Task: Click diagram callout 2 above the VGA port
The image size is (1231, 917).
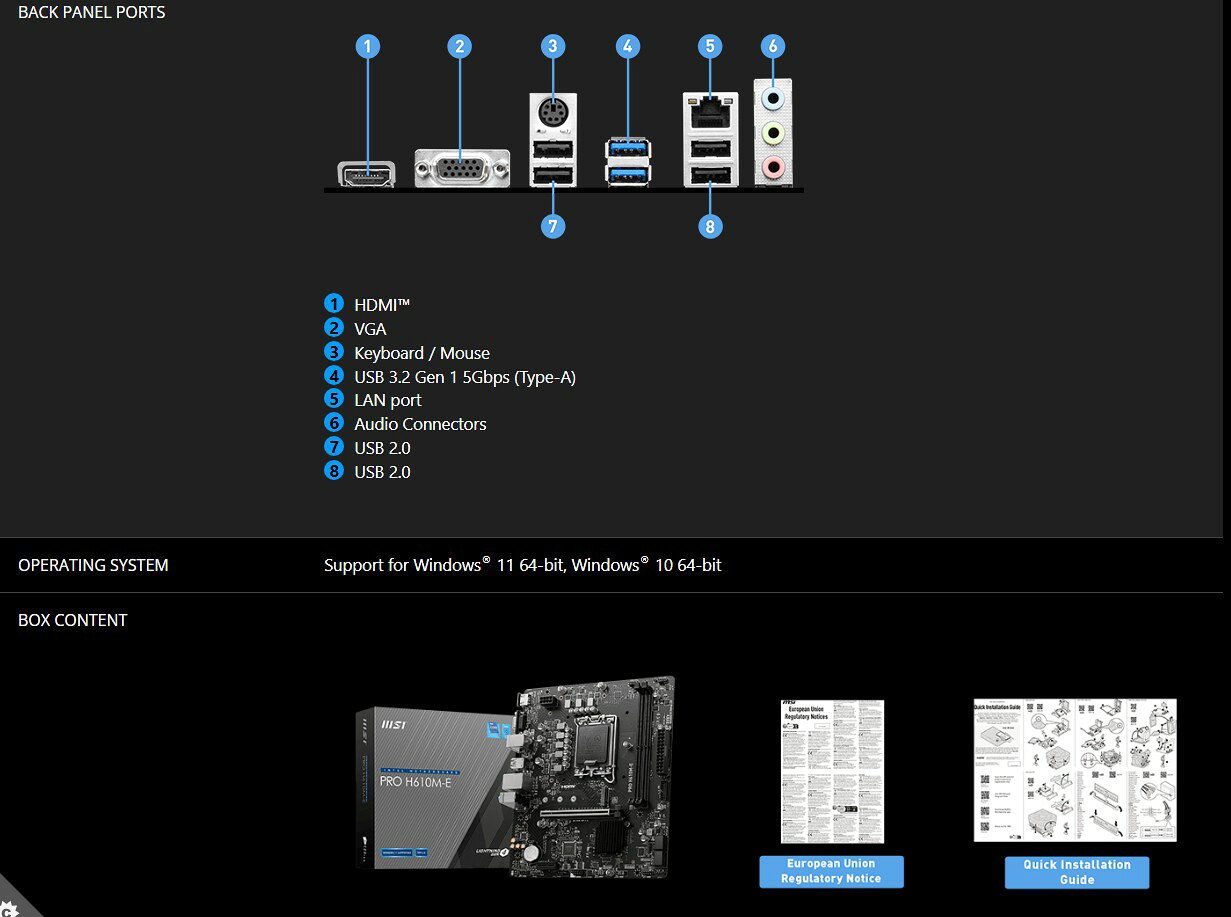Action: [459, 46]
